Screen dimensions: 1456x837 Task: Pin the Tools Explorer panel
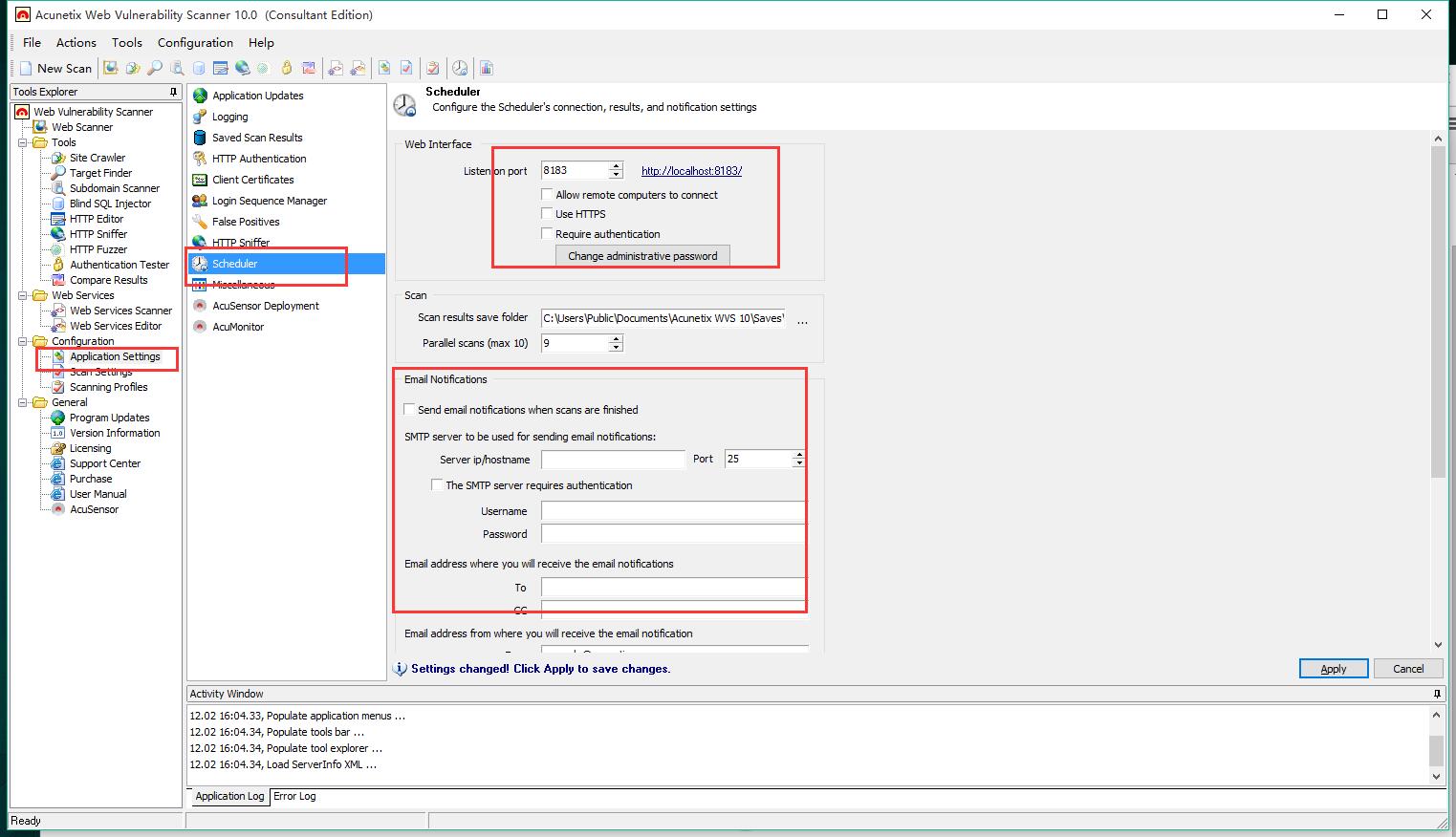click(173, 92)
